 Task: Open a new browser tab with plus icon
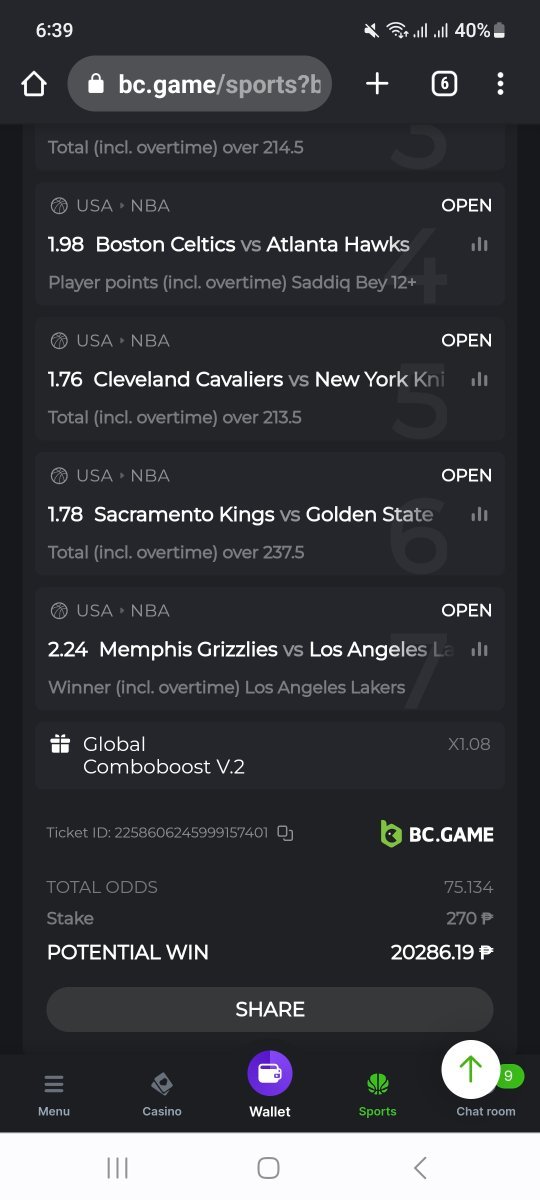click(377, 84)
